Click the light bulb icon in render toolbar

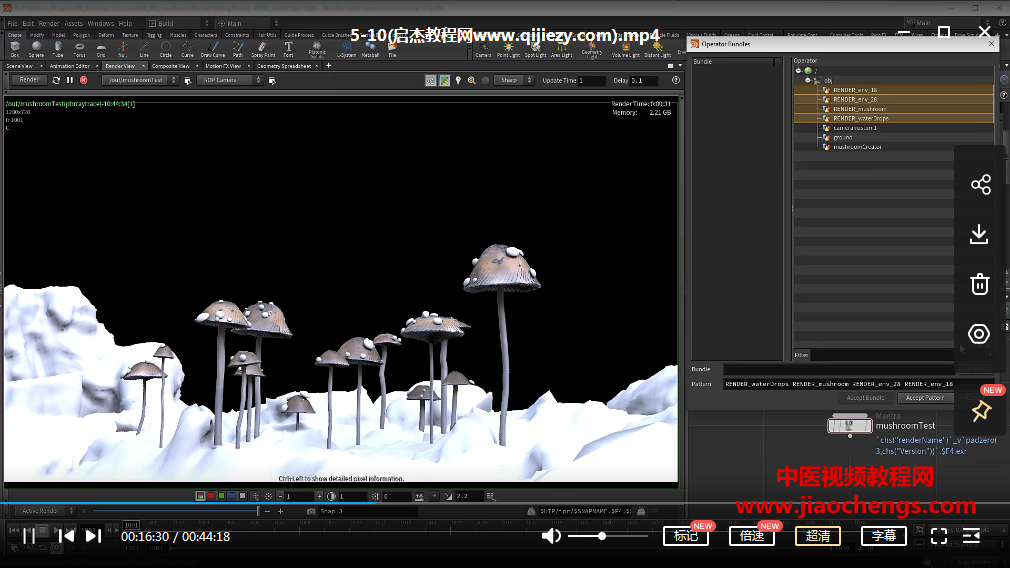tap(458, 80)
